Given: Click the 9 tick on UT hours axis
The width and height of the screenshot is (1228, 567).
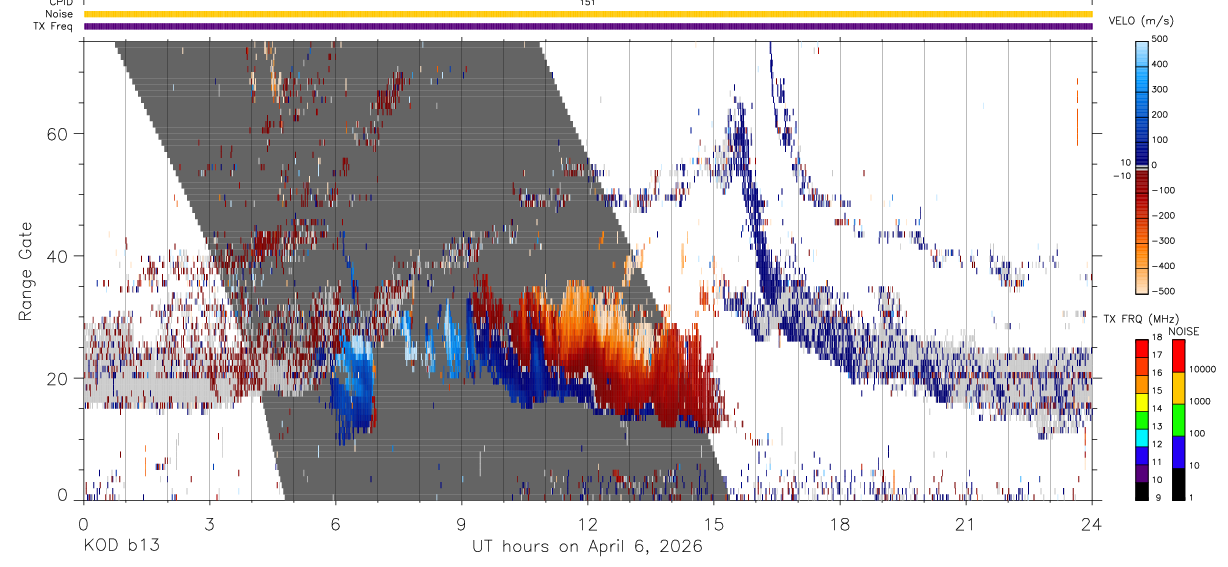Looking at the screenshot, I should [461, 523].
